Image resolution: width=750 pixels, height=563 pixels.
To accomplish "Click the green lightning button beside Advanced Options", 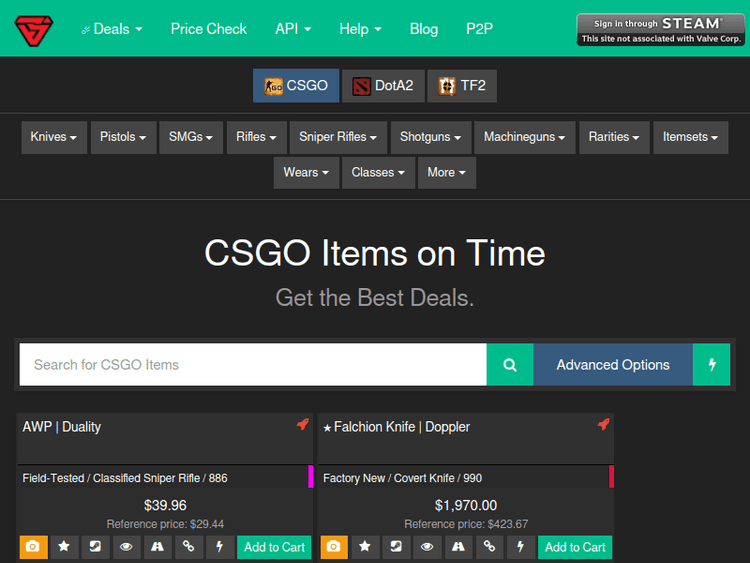I will (x=712, y=365).
